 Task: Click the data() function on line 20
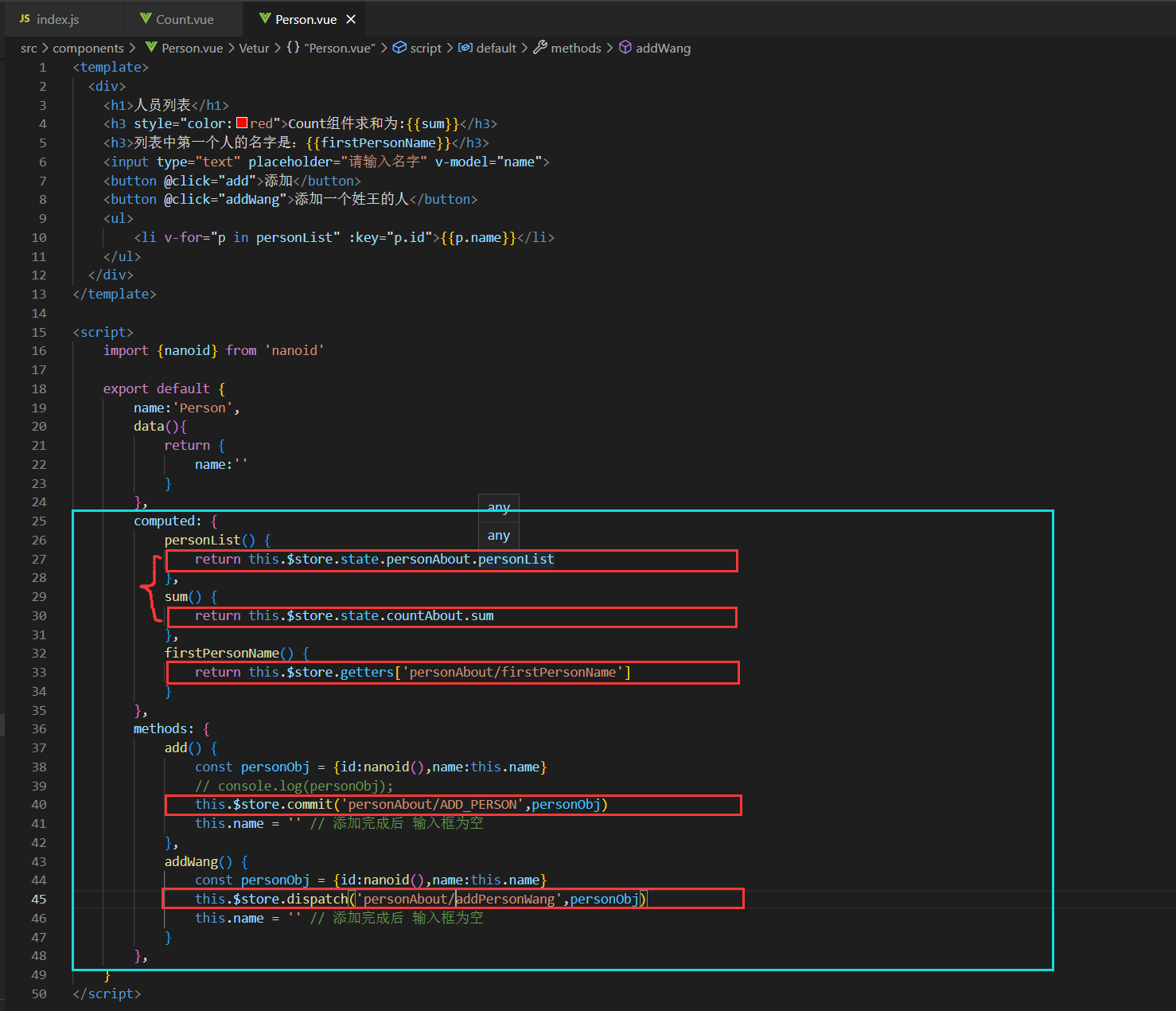click(157, 427)
